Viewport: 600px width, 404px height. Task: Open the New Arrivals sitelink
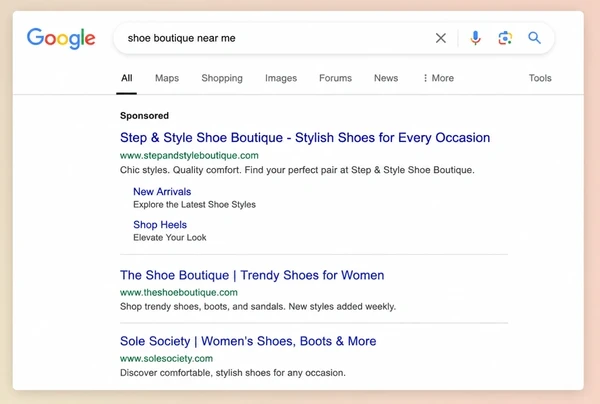162,192
